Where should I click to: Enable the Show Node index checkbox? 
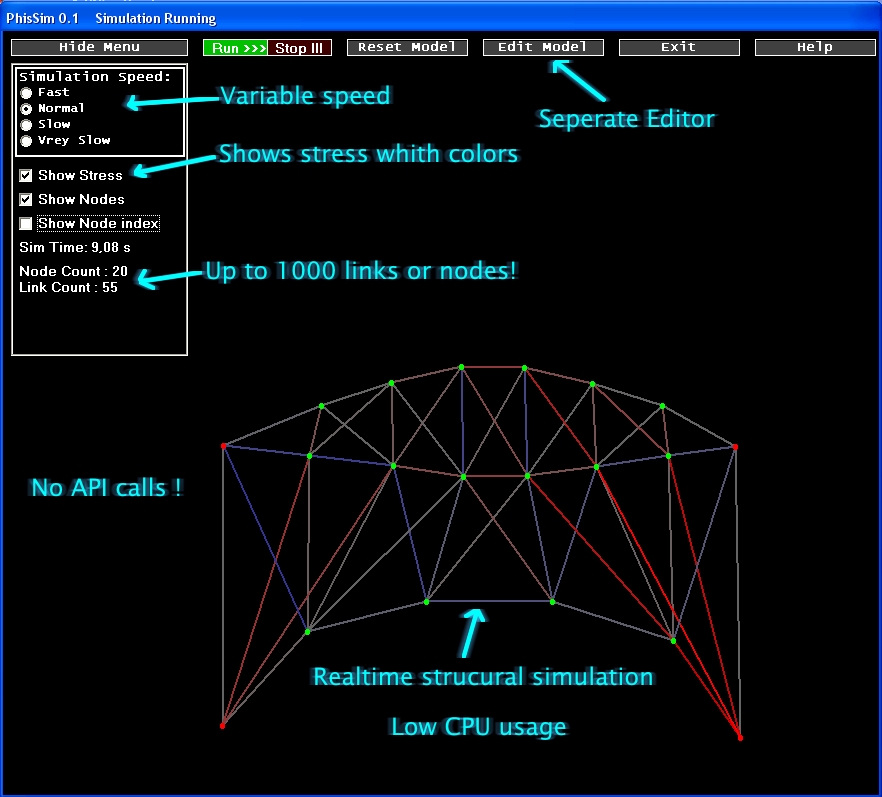coord(26,224)
